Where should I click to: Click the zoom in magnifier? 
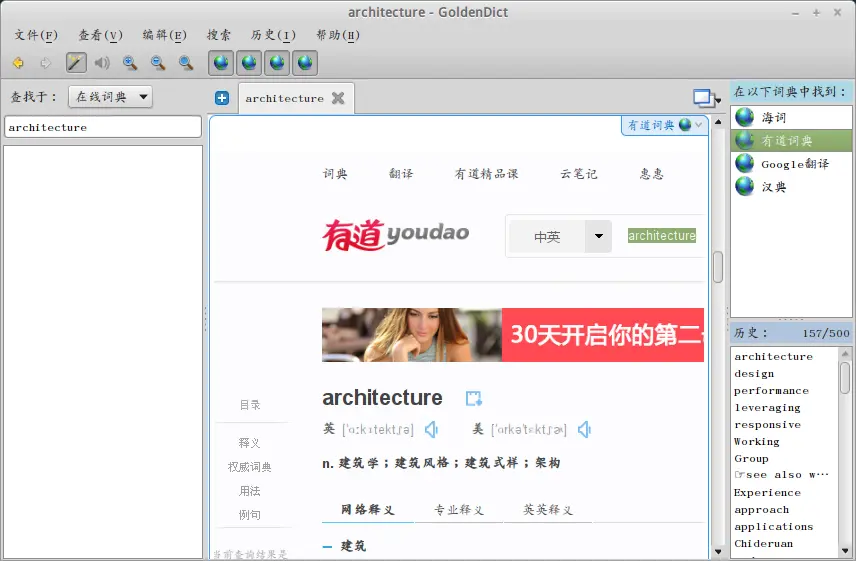[x=130, y=63]
